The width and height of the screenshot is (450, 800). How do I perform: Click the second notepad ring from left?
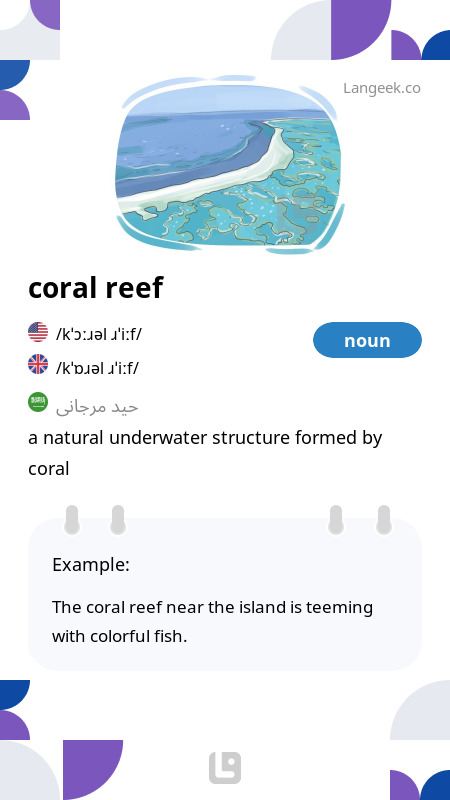click(118, 520)
